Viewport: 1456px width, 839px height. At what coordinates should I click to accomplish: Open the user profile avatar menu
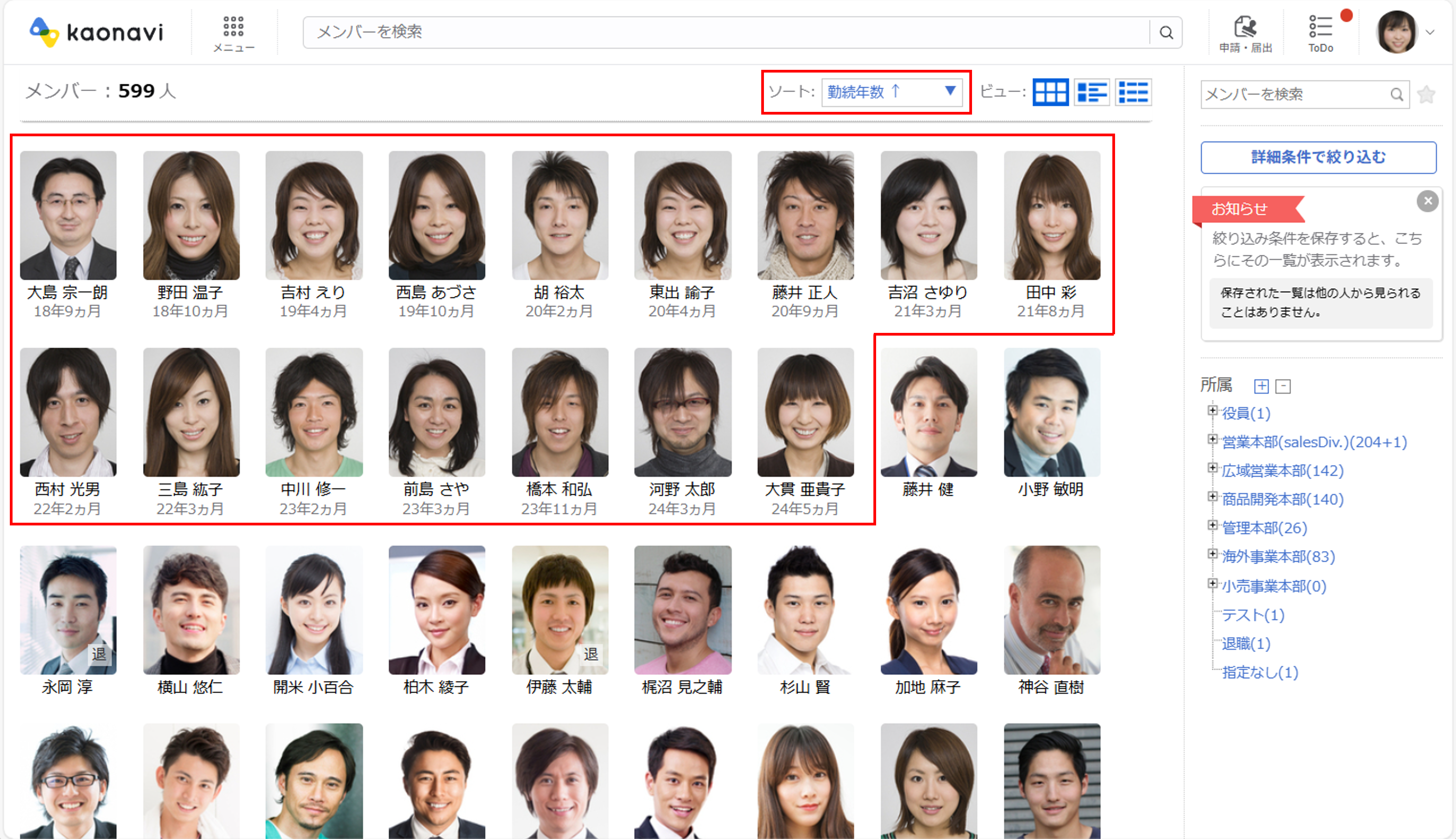1397,32
